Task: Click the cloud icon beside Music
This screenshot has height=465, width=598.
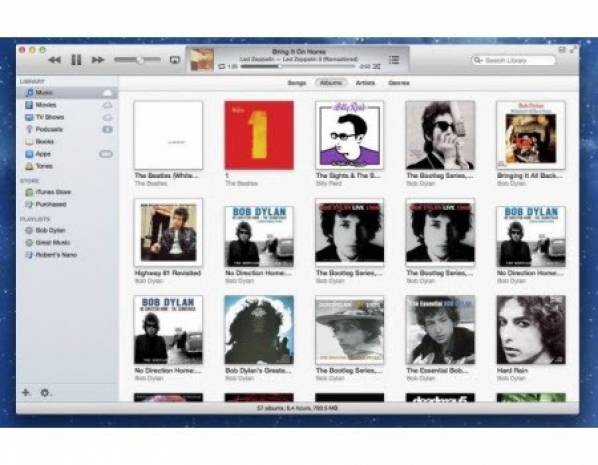Action: [x=108, y=93]
